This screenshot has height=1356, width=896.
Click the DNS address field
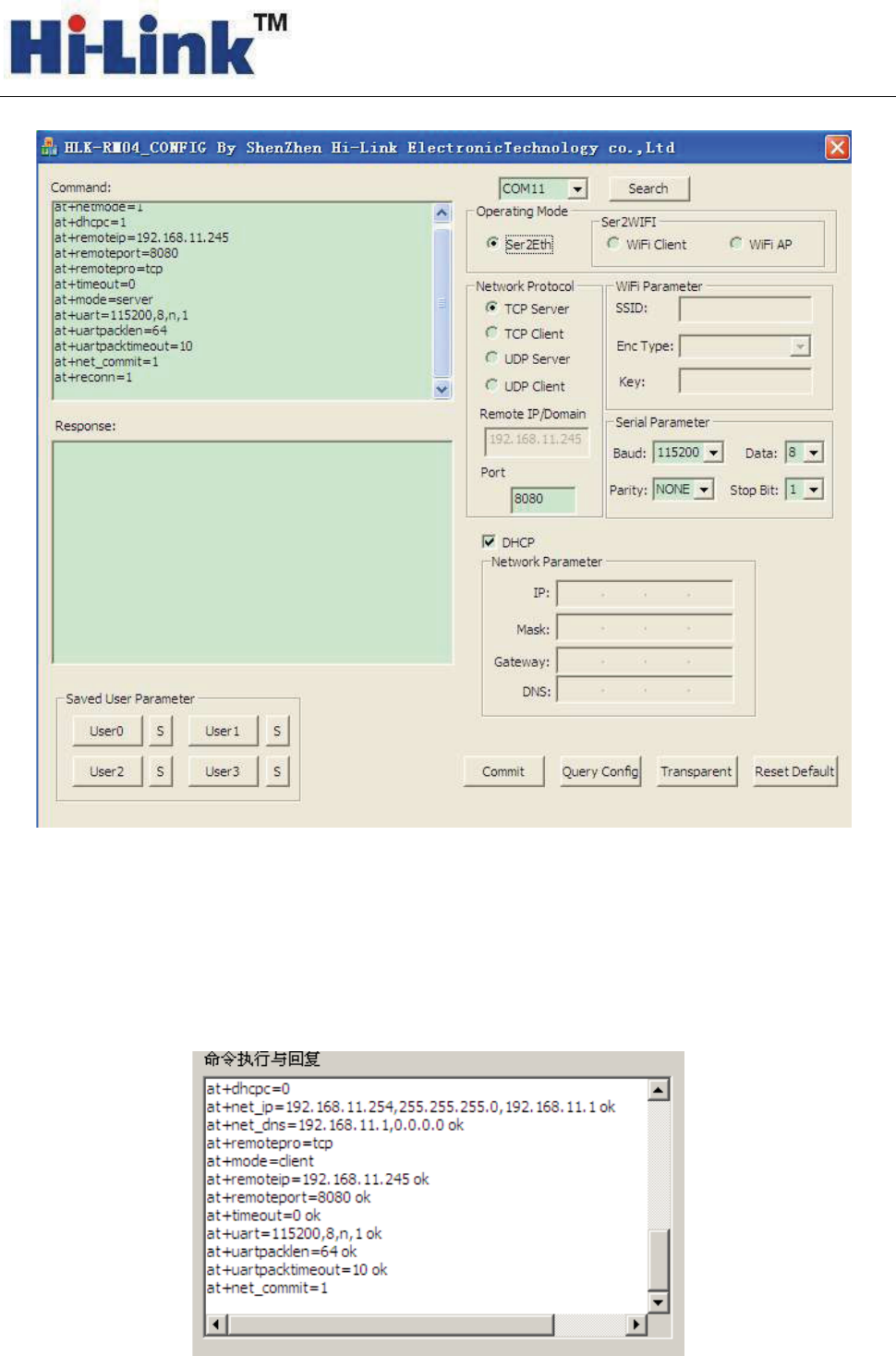tap(645, 690)
